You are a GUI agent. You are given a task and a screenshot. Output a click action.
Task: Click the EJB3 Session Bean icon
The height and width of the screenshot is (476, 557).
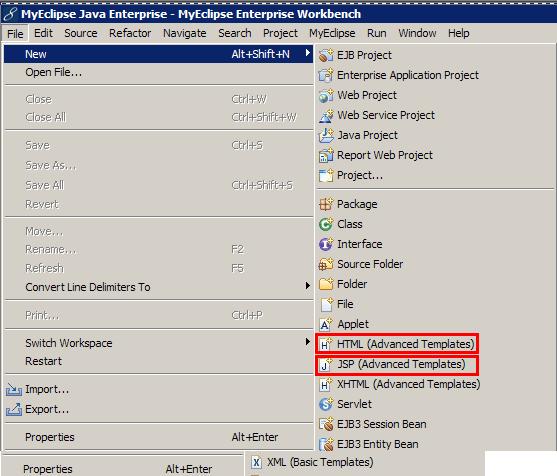326,424
